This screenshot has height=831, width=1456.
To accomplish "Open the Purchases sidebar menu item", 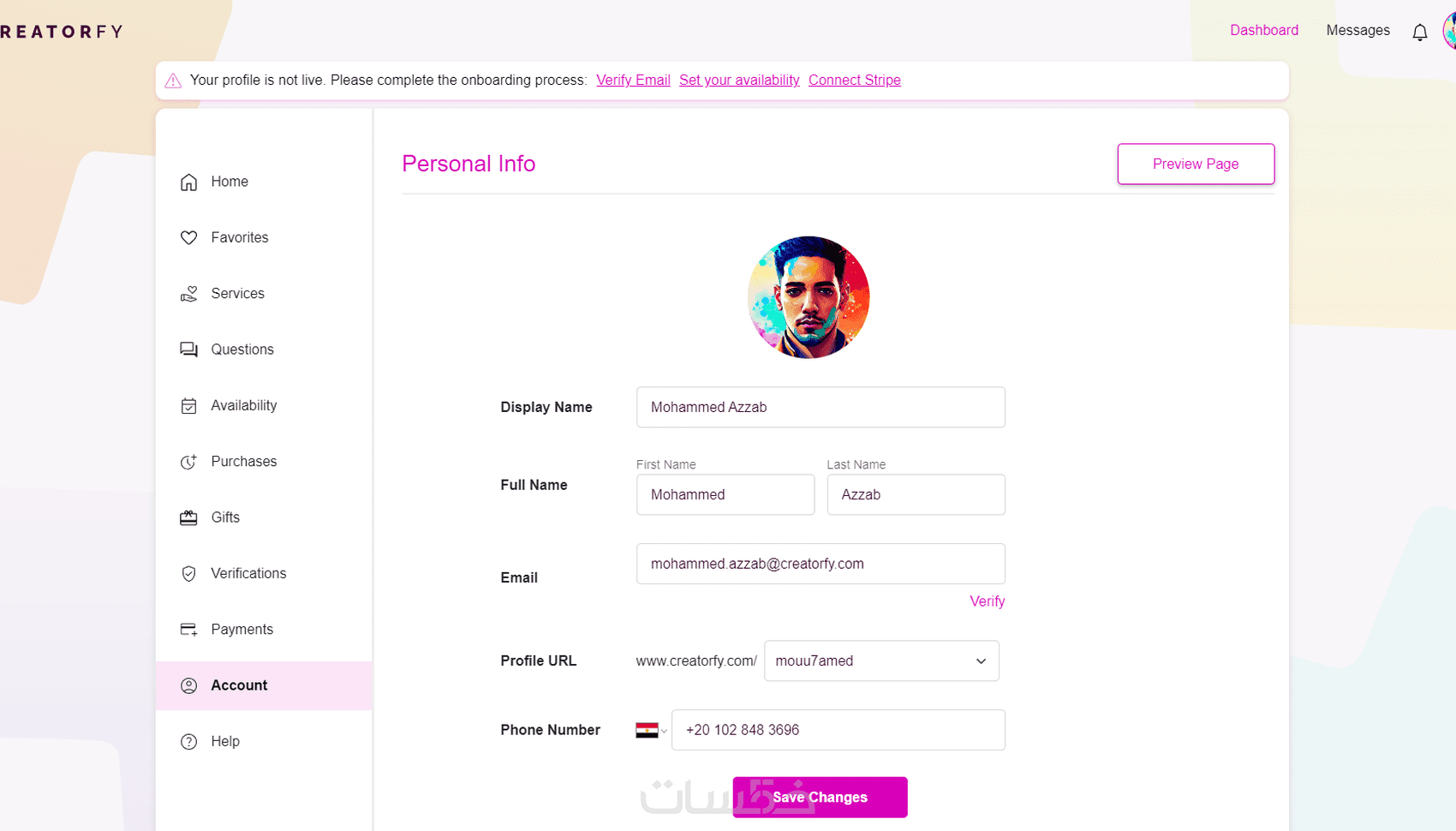I will pos(243,462).
